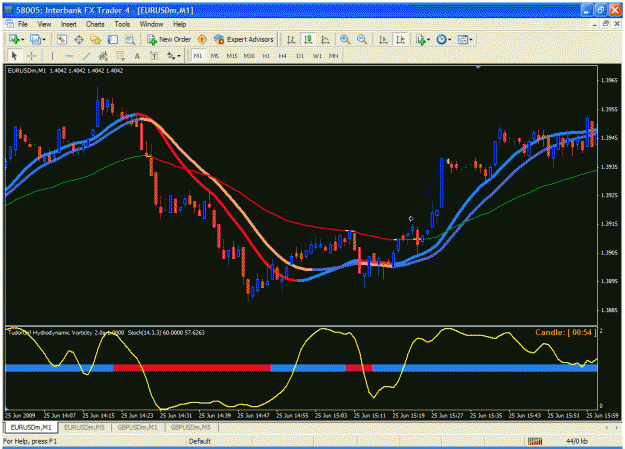The width and height of the screenshot is (625, 449).
Task: Click the connection status bars indicator
Action: tap(535, 441)
